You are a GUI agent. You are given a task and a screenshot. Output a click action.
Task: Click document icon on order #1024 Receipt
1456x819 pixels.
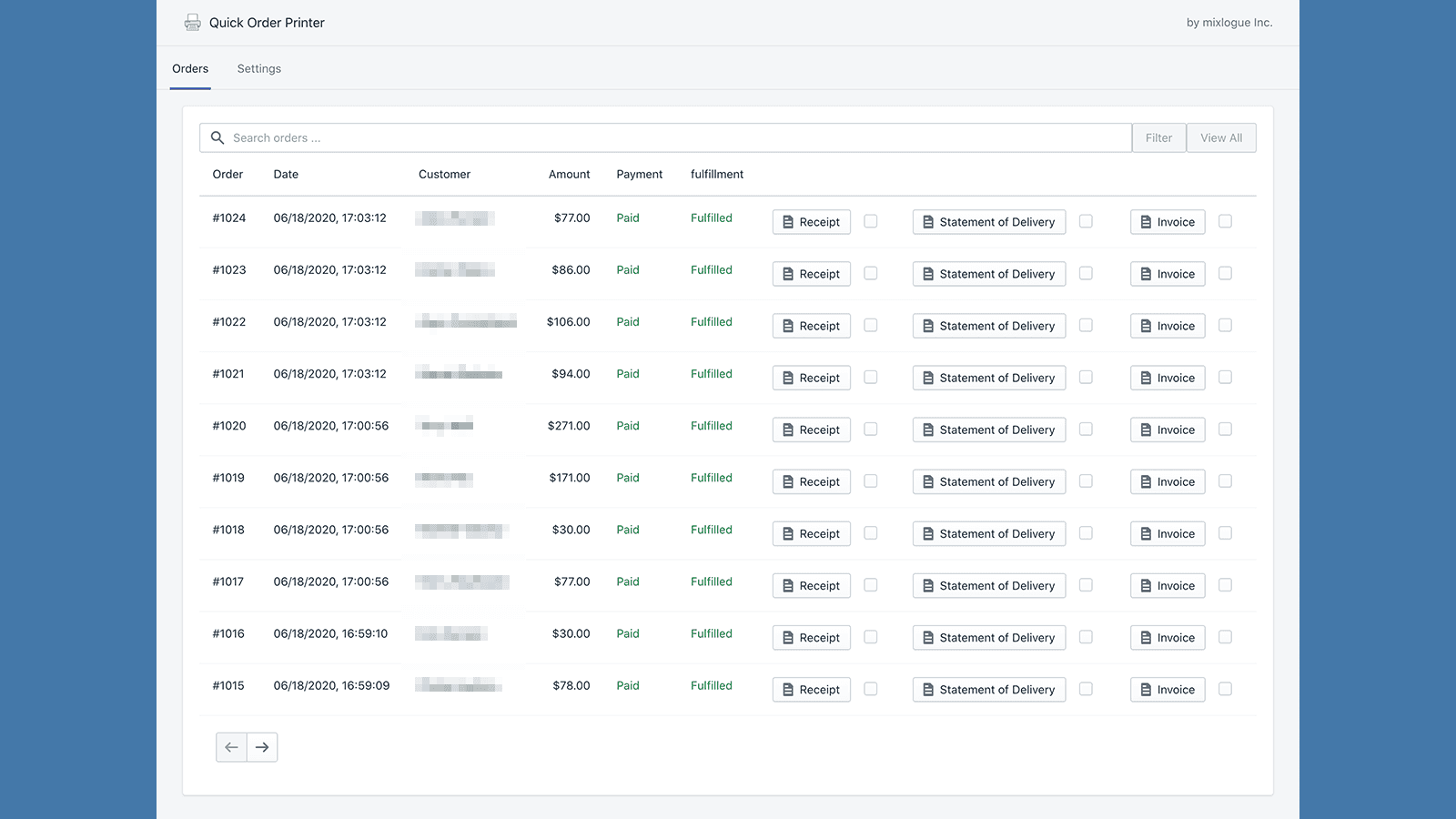point(788,222)
